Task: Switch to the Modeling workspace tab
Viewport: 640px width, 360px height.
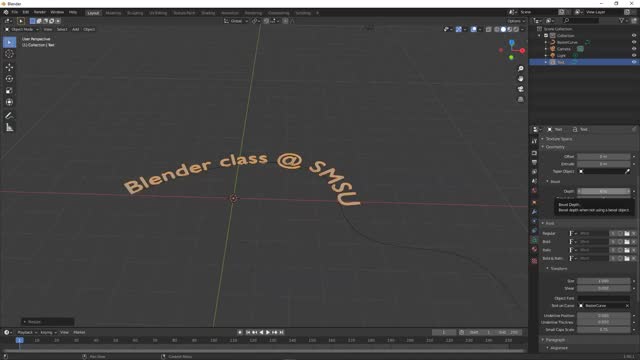Action: [x=113, y=13]
